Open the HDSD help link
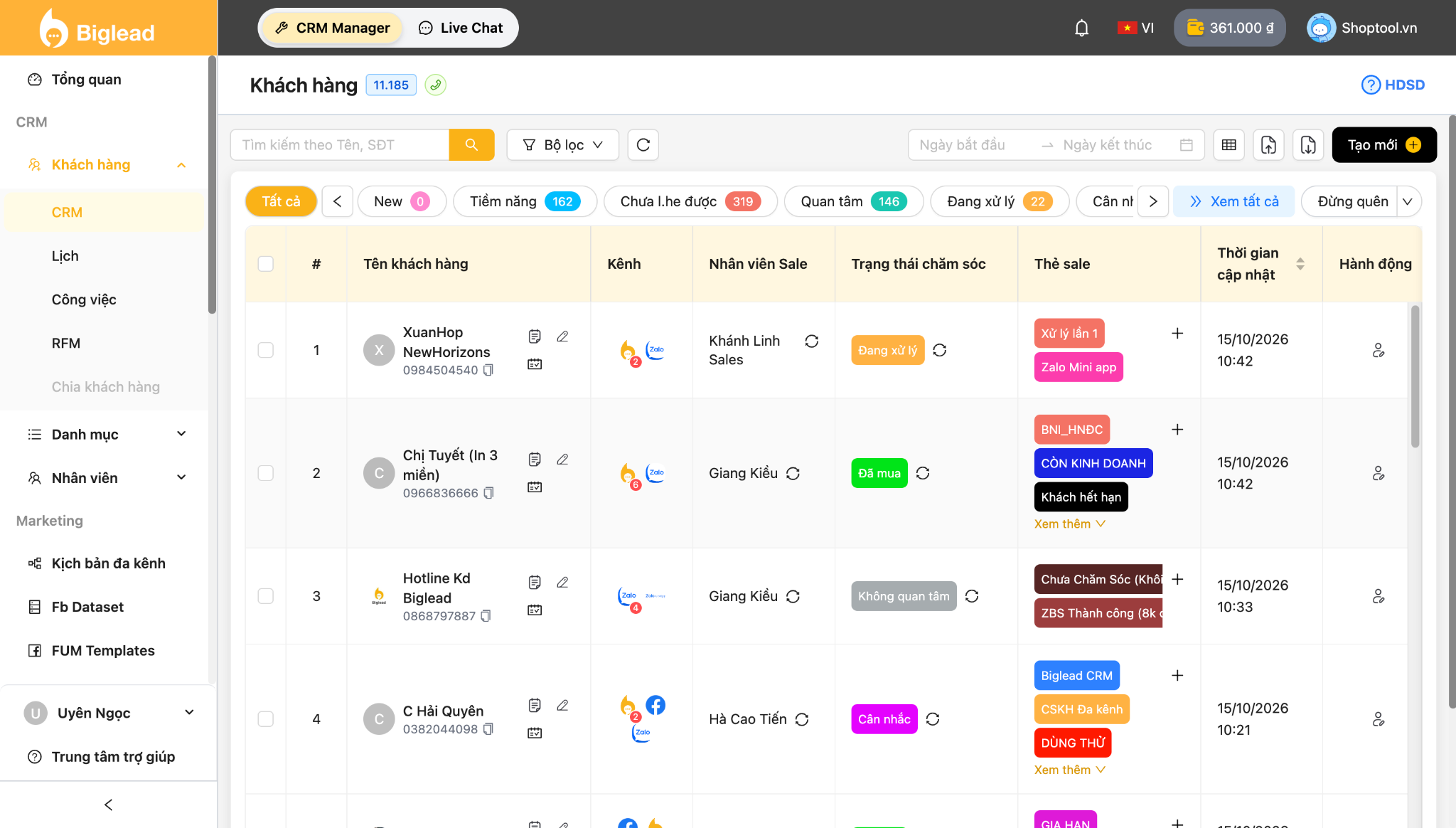This screenshot has width=1456, height=828. (1393, 85)
